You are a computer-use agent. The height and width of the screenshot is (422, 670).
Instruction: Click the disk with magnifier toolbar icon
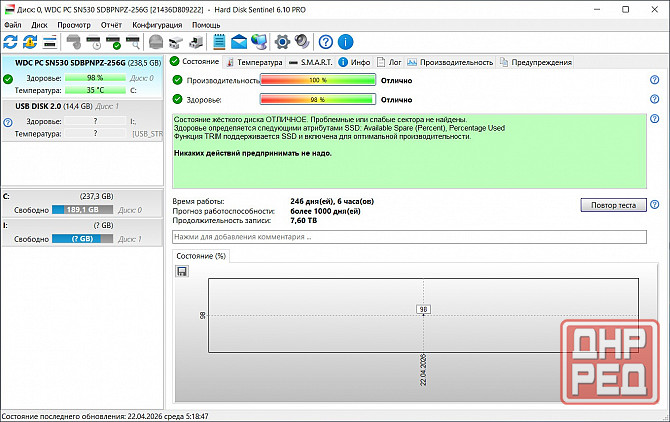pyautogui.click(x=132, y=41)
